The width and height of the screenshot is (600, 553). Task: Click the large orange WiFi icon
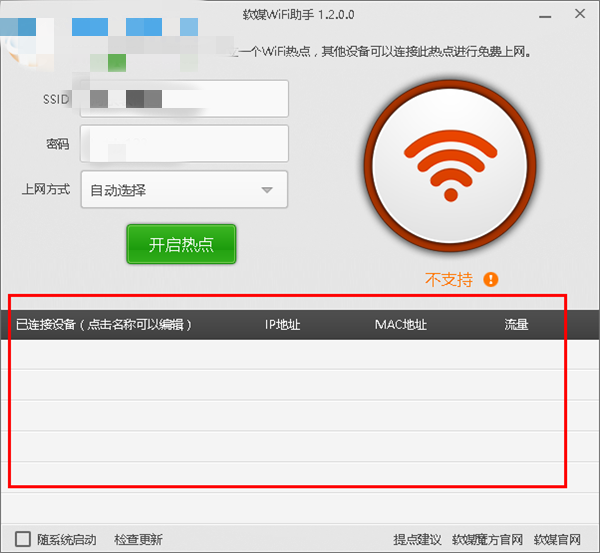(x=450, y=166)
